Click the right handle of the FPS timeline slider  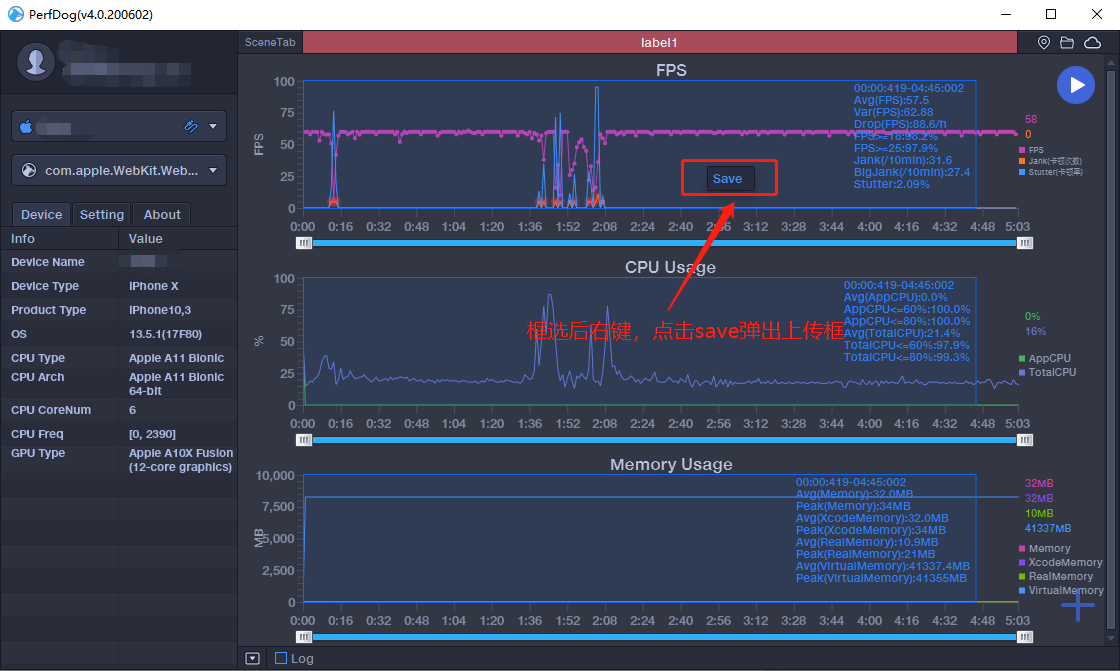1025,243
